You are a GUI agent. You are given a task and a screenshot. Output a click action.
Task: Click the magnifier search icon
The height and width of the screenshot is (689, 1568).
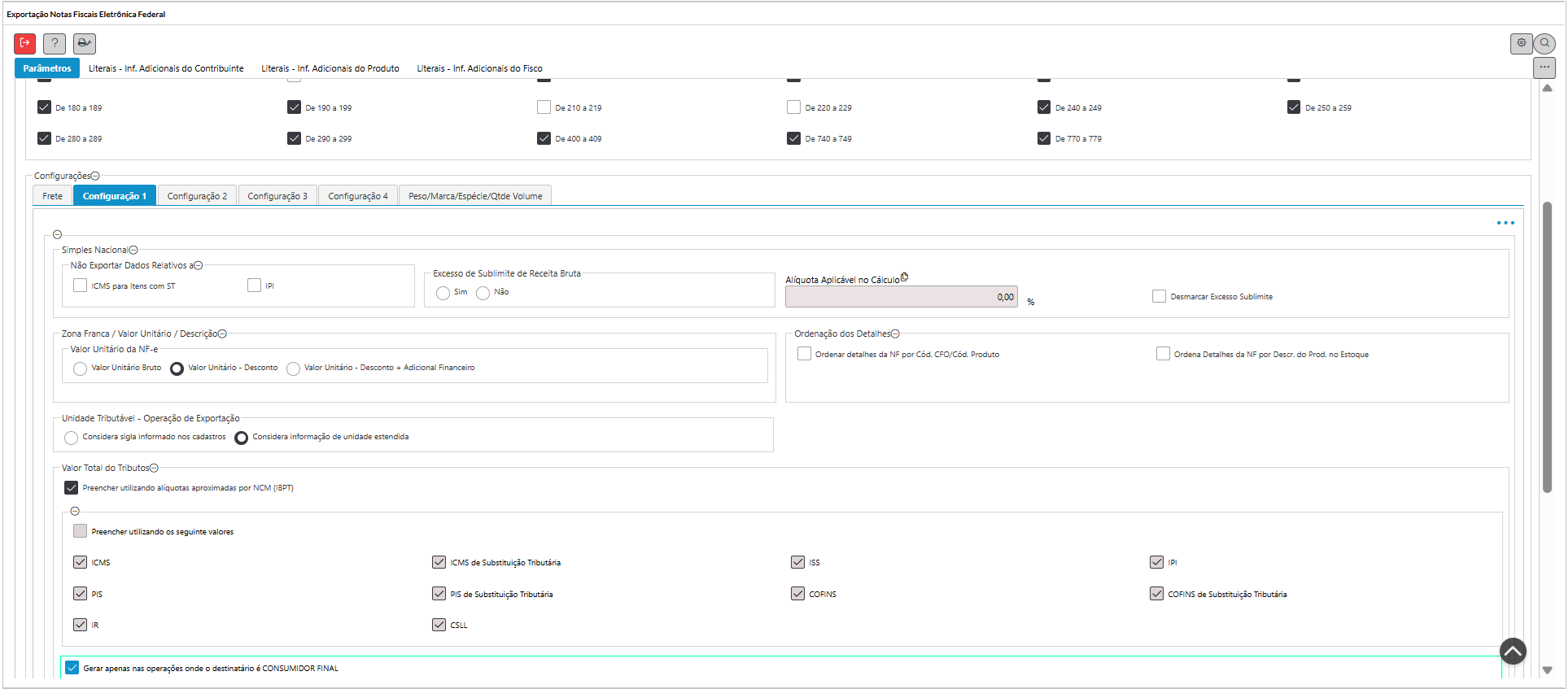click(1544, 43)
